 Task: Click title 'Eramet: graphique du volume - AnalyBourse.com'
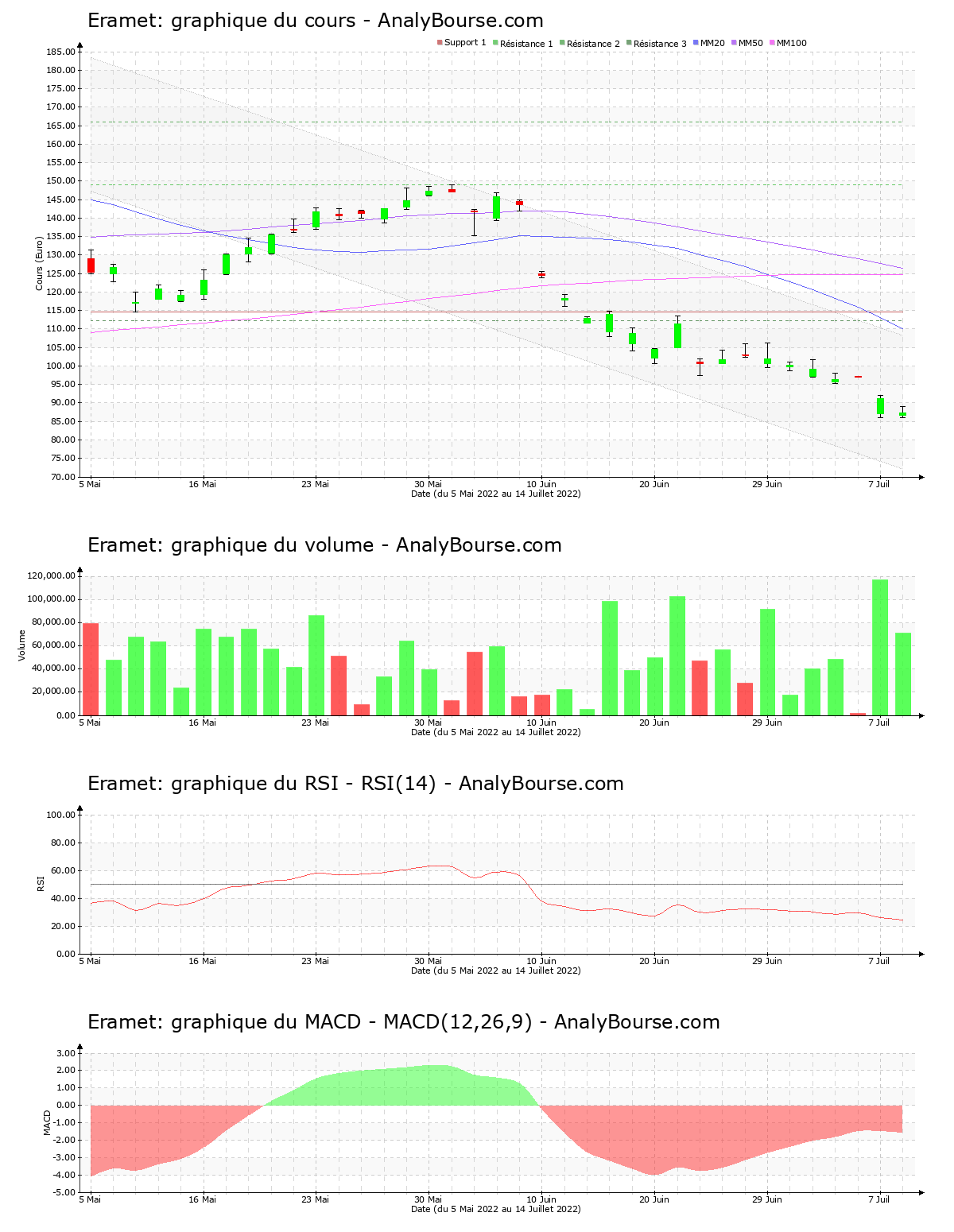[x=324, y=545]
